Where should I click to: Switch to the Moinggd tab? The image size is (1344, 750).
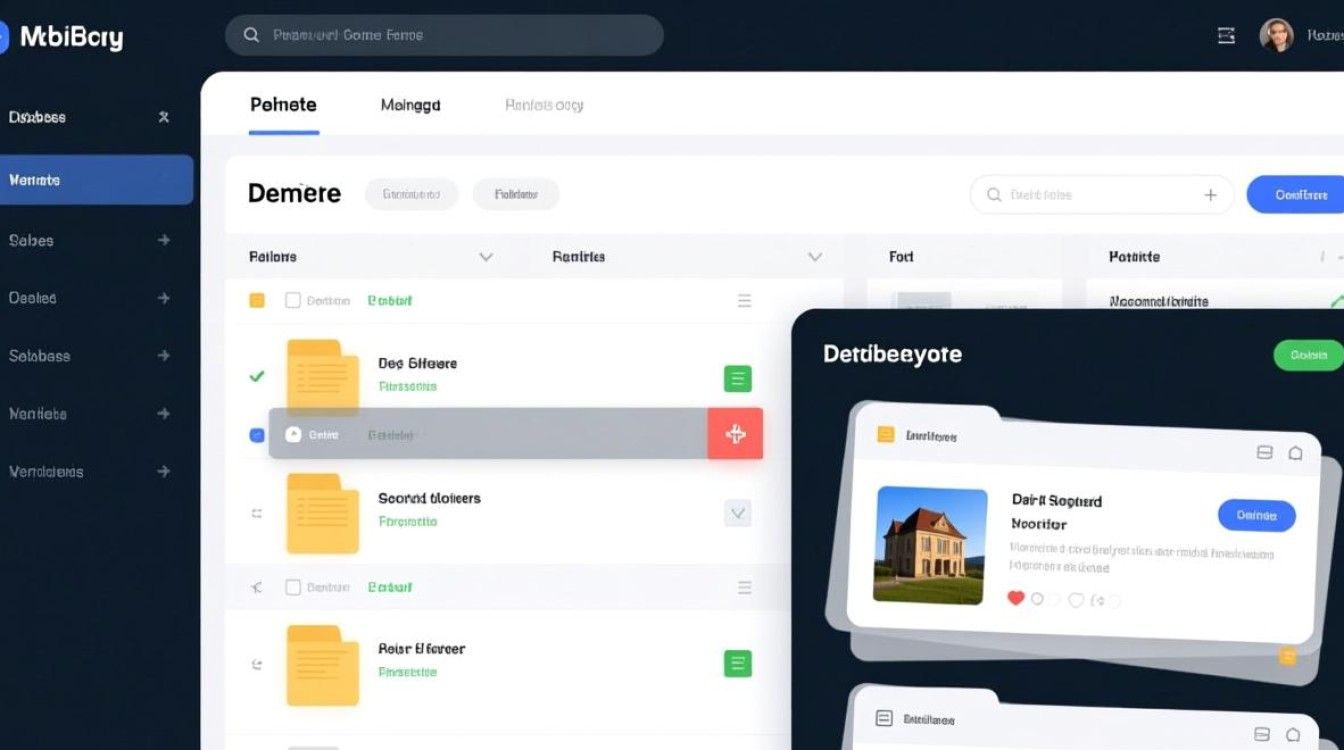(410, 105)
